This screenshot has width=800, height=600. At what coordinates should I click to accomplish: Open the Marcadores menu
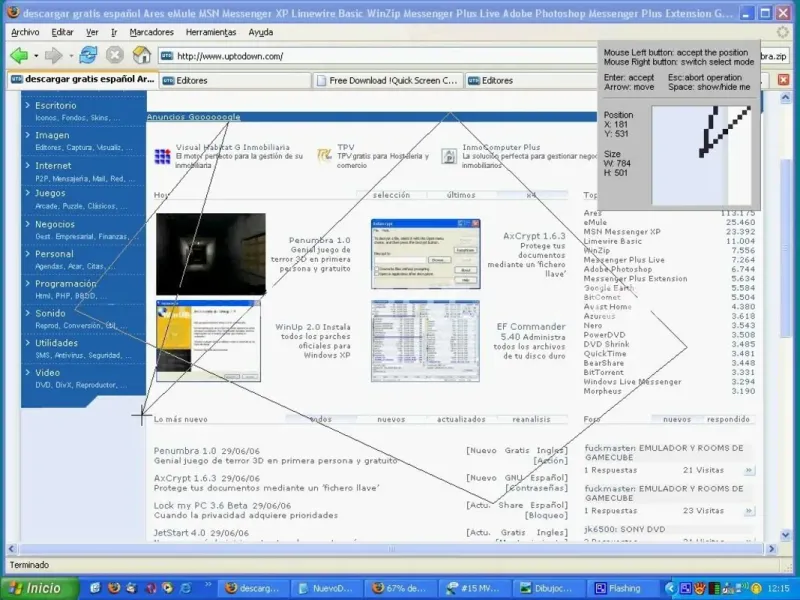point(152,32)
